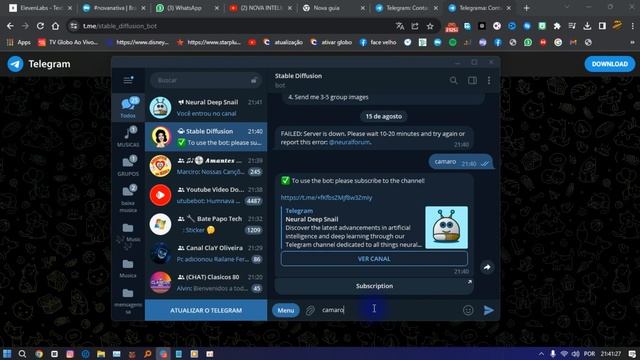
Task: Open TV Globo Ao Vivo bookmark
Action: click(x=68, y=42)
